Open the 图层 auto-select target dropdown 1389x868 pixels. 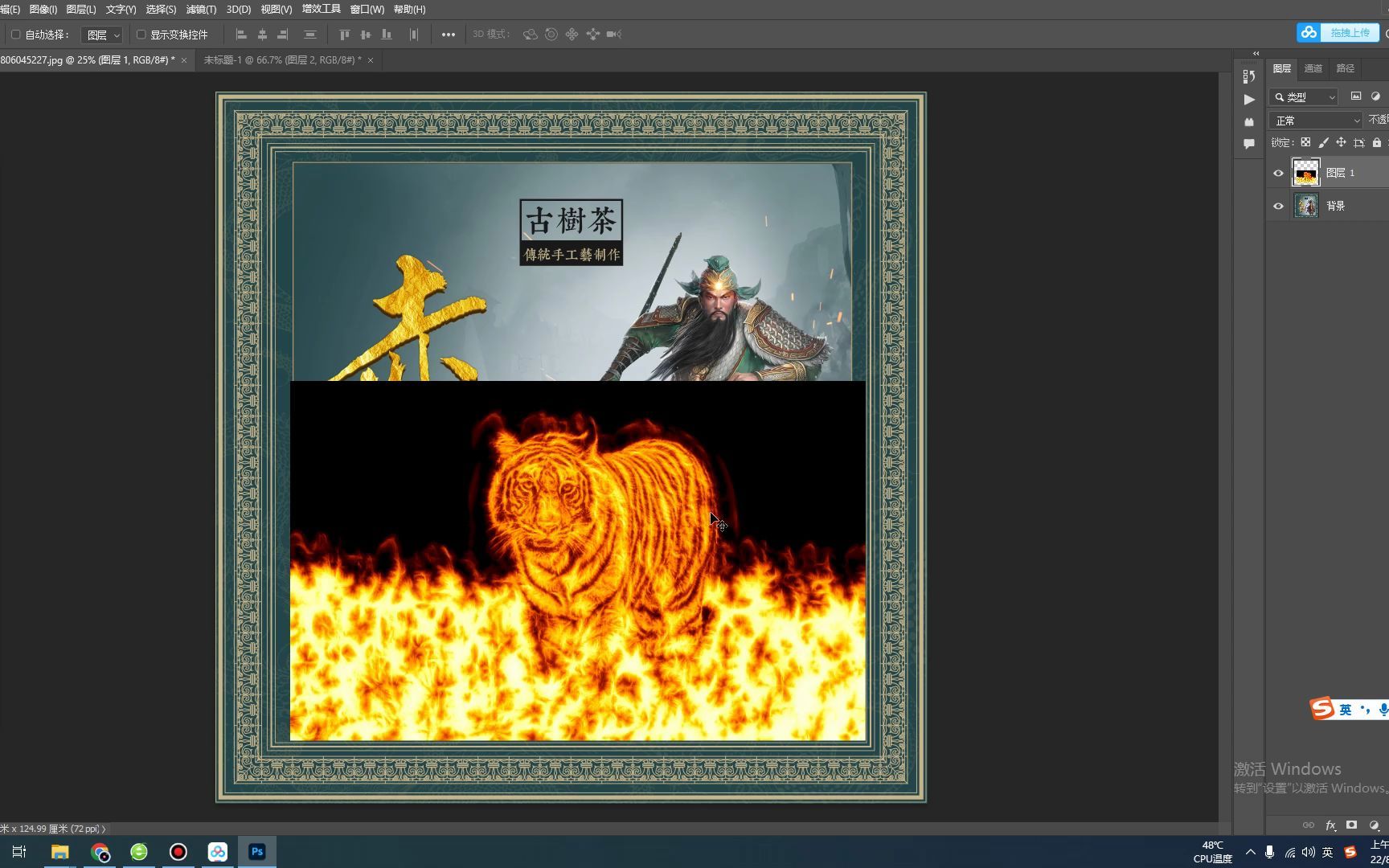pyautogui.click(x=102, y=35)
